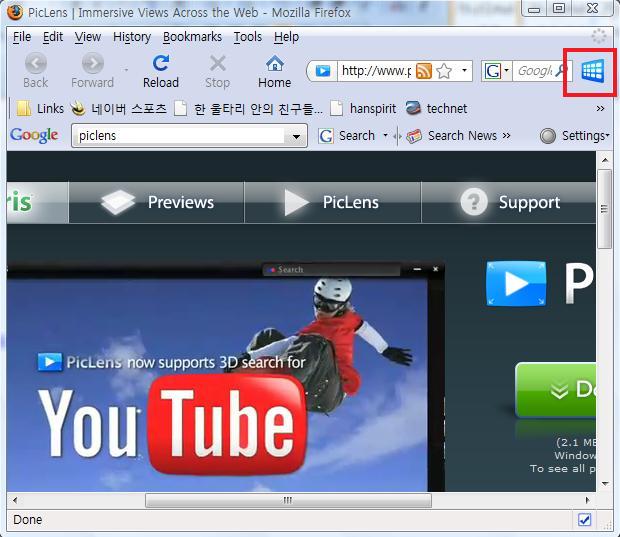Open the address bar history dropdown arrow
The width and height of the screenshot is (620, 537).
(x=464, y=71)
